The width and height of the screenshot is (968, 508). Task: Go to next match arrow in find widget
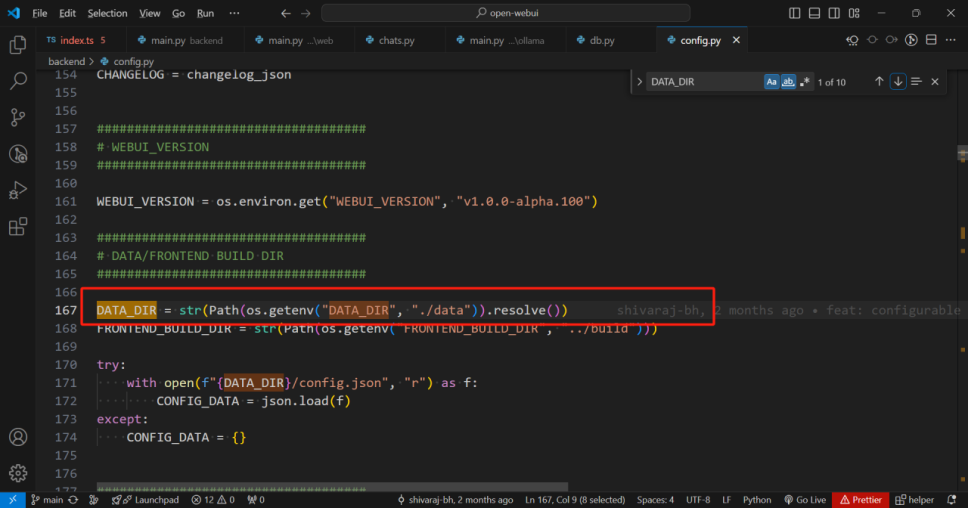898,81
